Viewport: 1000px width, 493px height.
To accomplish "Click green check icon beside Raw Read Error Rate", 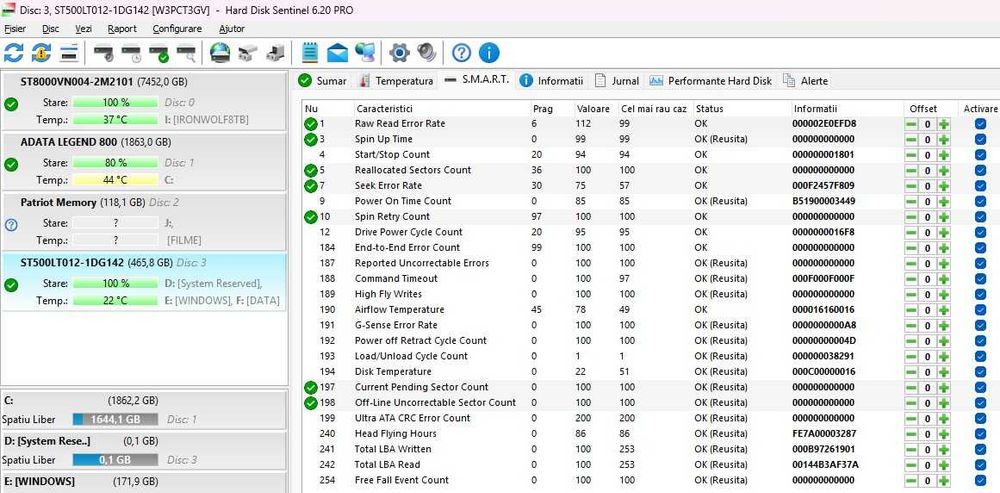I will click(311, 124).
